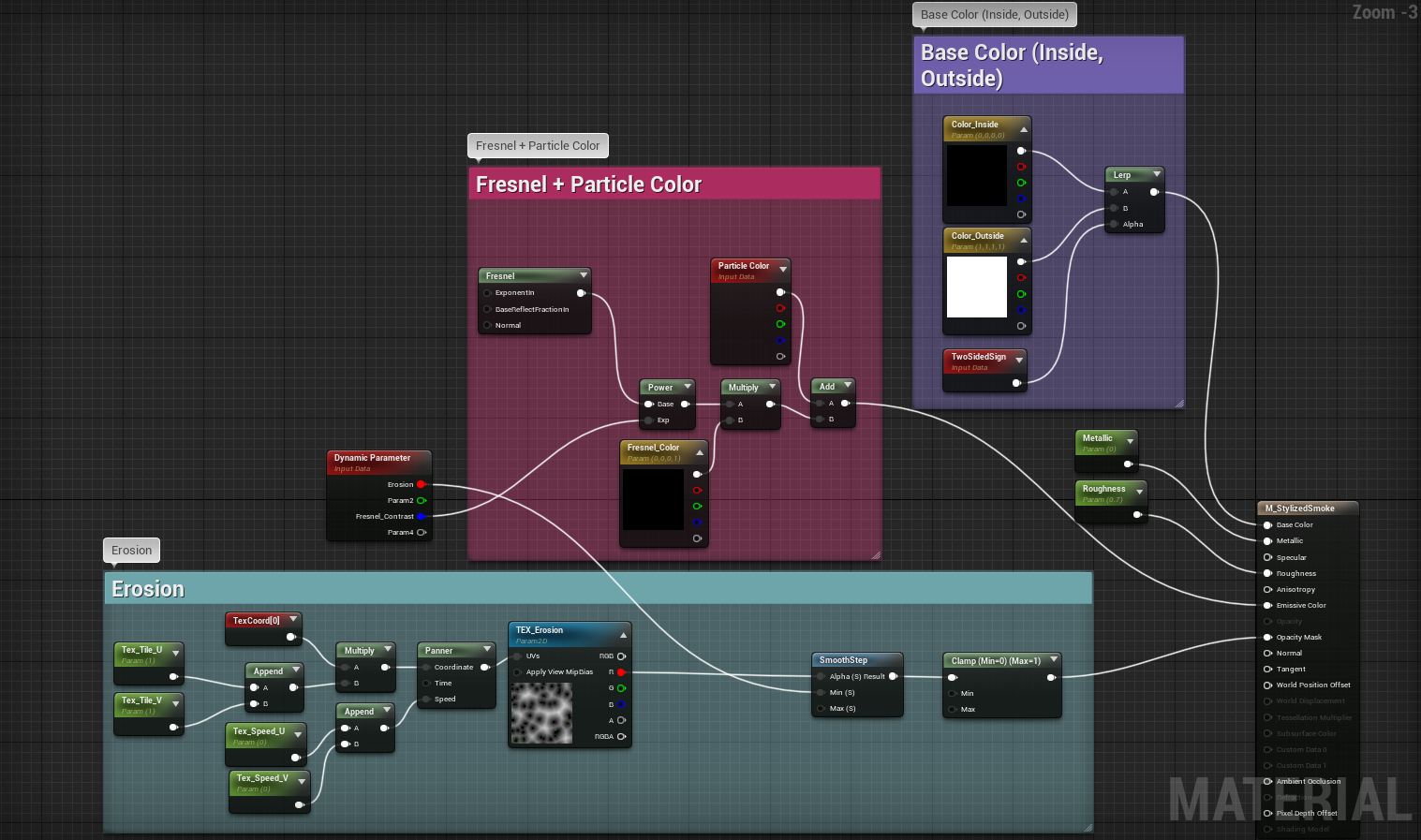1421x840 pixels.
Task: Click the Panner Coordinate input pin
Action: [425, 668]
